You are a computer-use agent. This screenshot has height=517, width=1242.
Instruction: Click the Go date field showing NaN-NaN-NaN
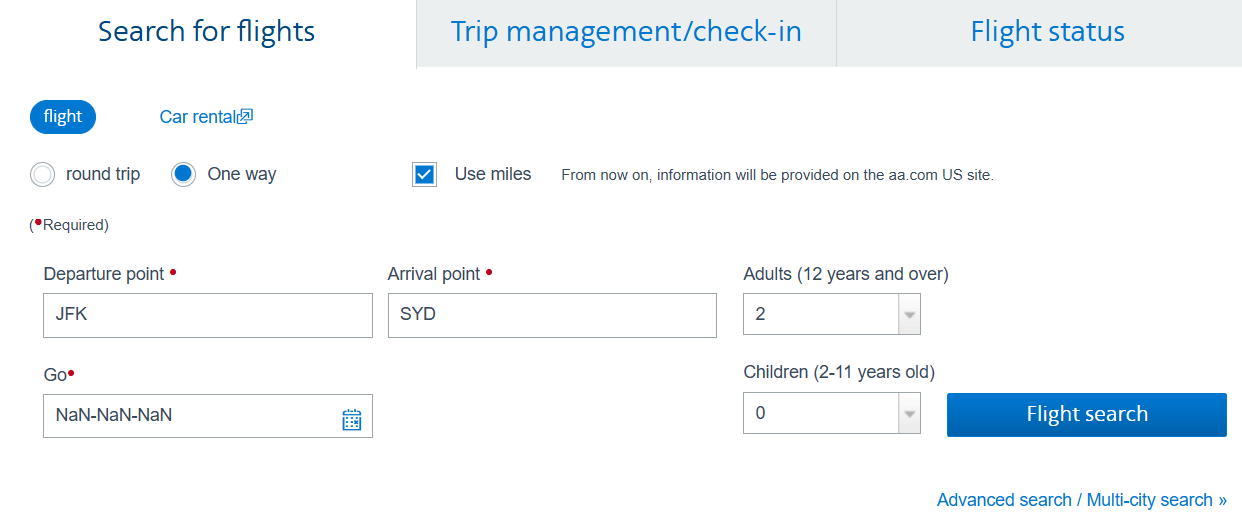coord(190,416)
